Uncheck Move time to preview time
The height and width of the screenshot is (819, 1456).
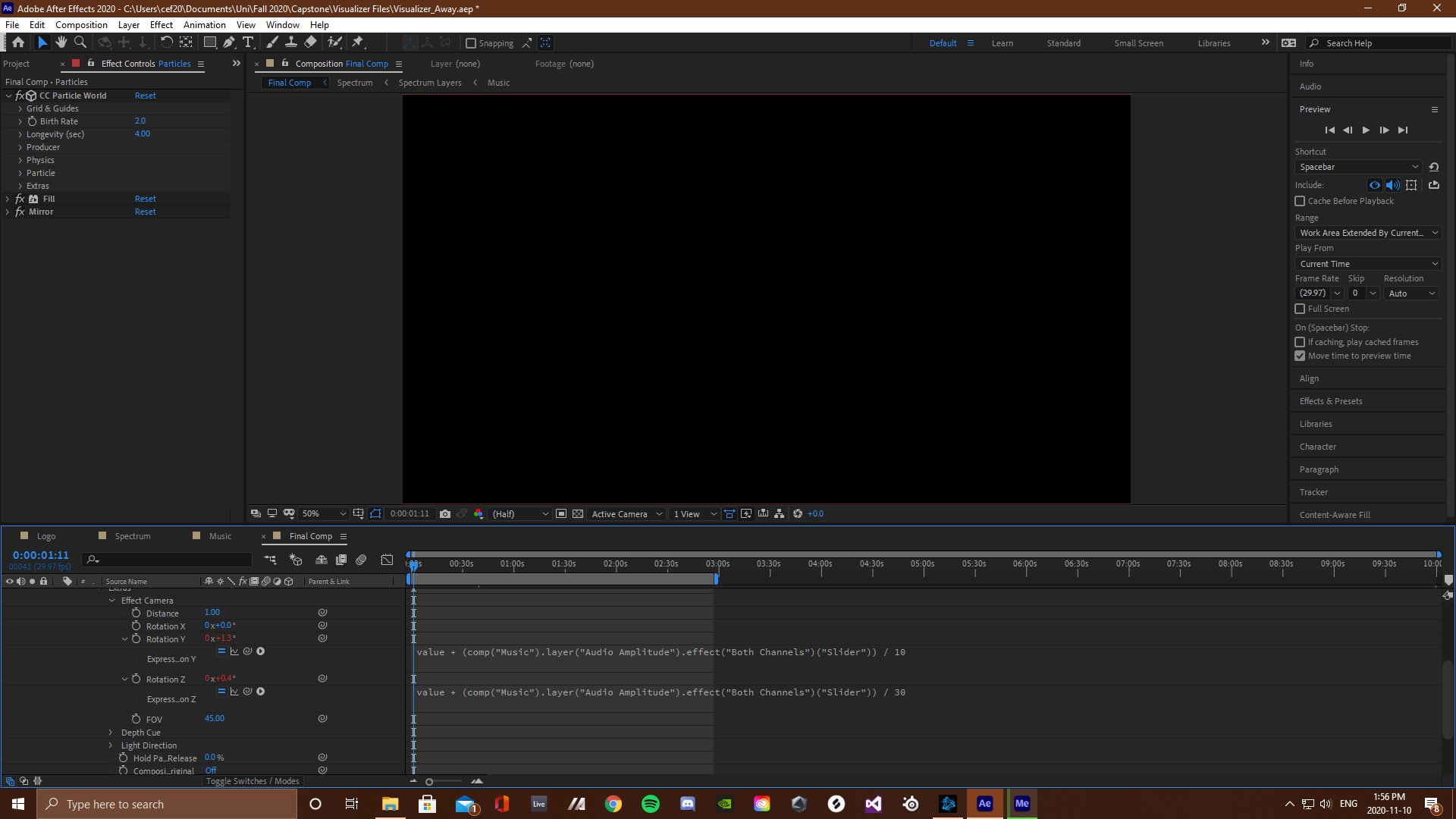coord(1300,356)
